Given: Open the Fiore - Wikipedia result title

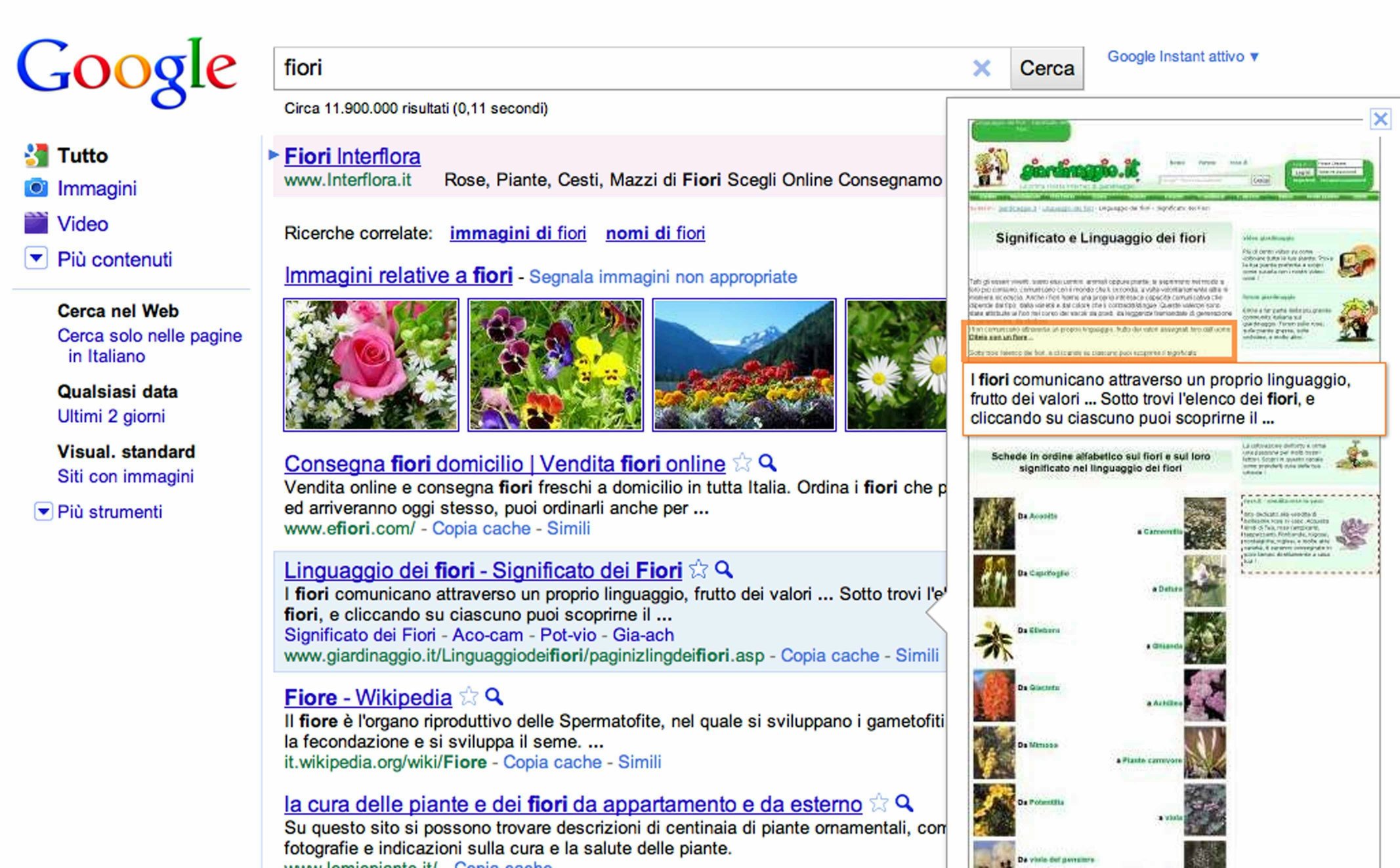Looking at the screenshot, I should 368,697.
